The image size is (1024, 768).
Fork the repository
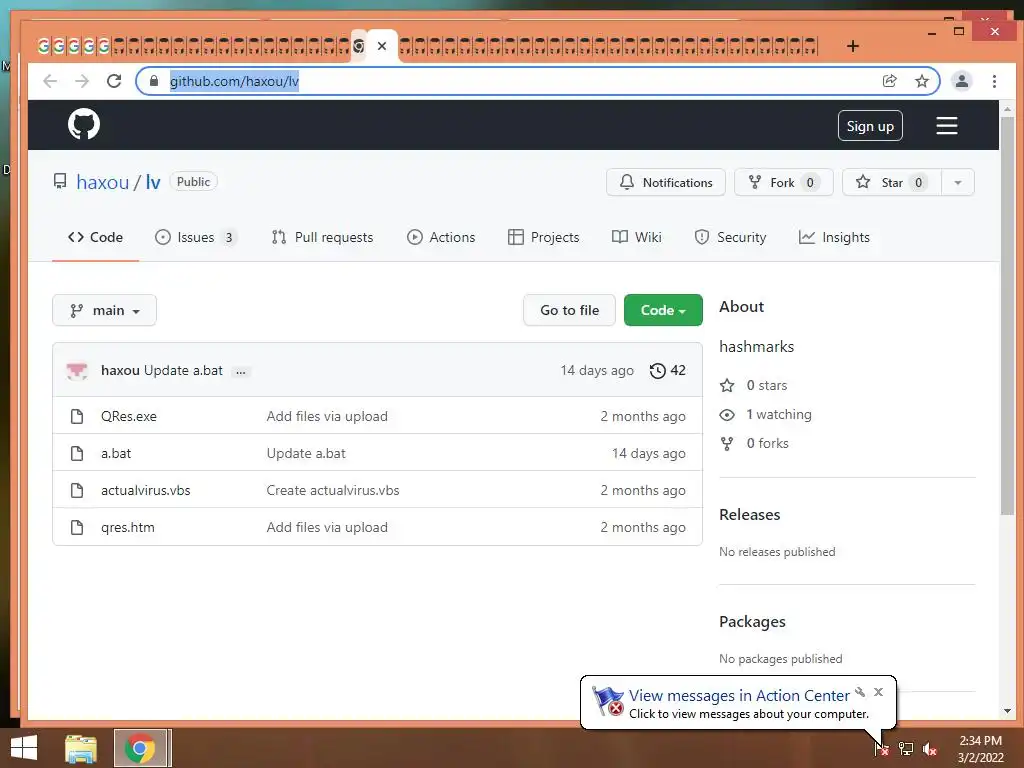pos(784,182)
